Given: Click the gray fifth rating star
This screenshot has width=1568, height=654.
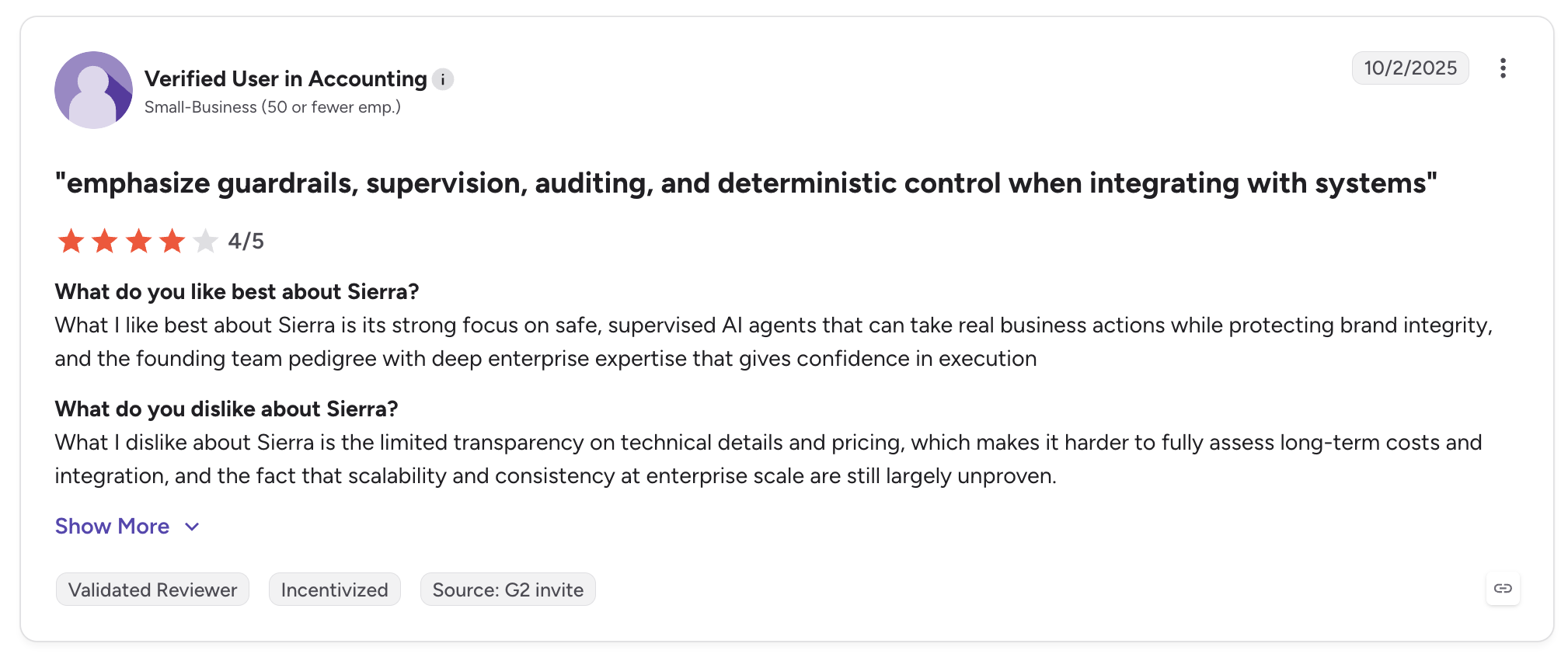Looking at the screenshot, I should coord(205,241).
